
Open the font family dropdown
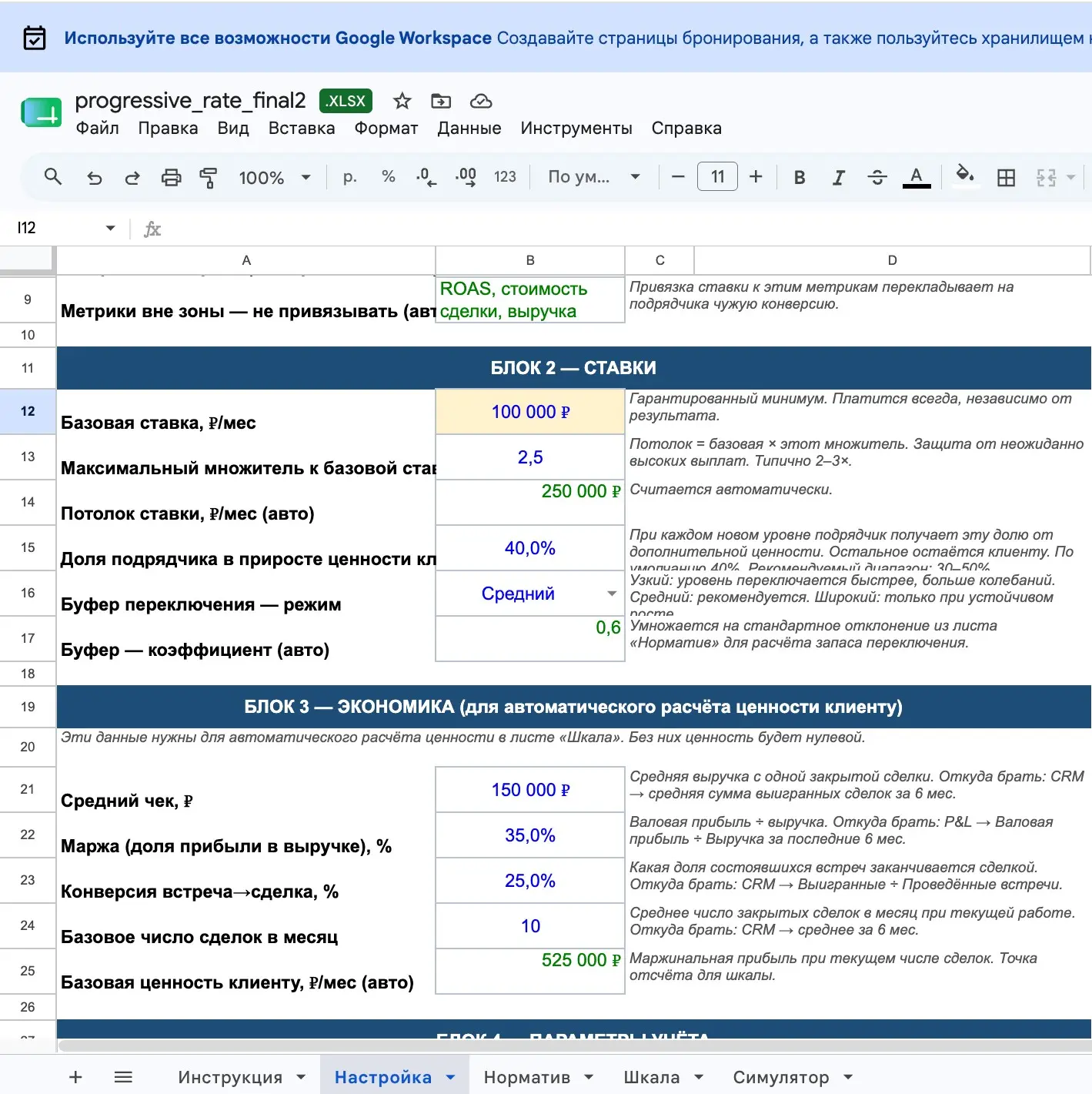click(593, 177)
